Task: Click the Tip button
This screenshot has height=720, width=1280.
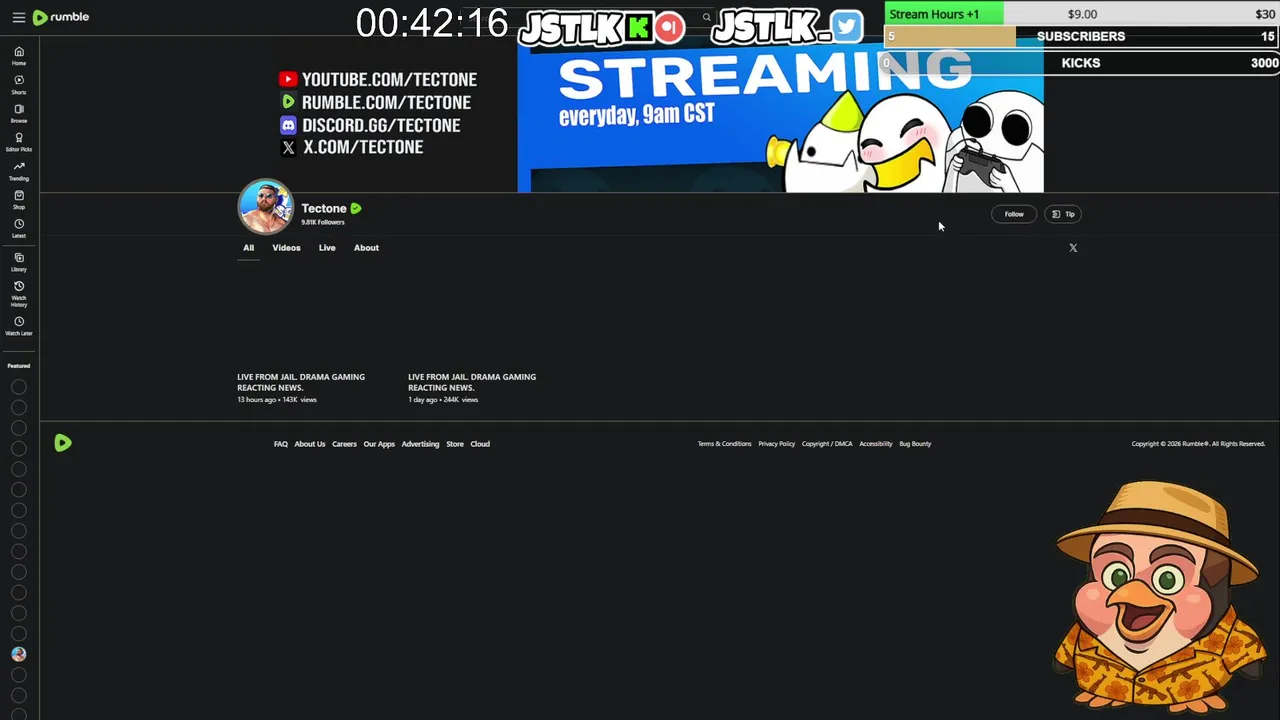Action: [x=1063, y=214]
